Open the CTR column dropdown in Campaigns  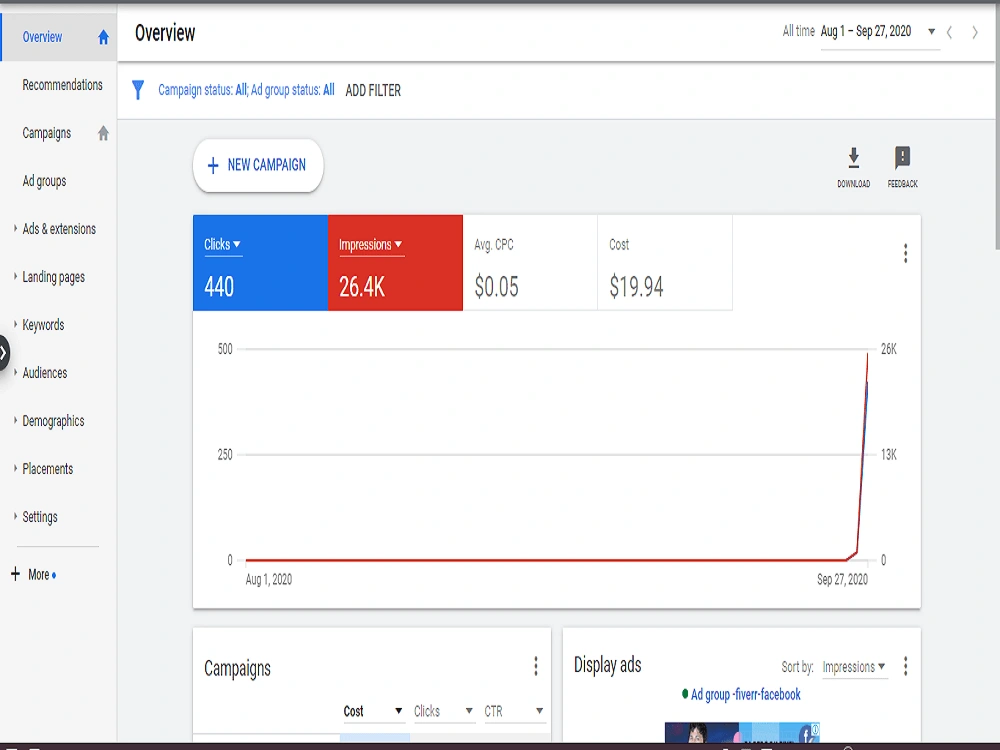[x=513, y=711]
